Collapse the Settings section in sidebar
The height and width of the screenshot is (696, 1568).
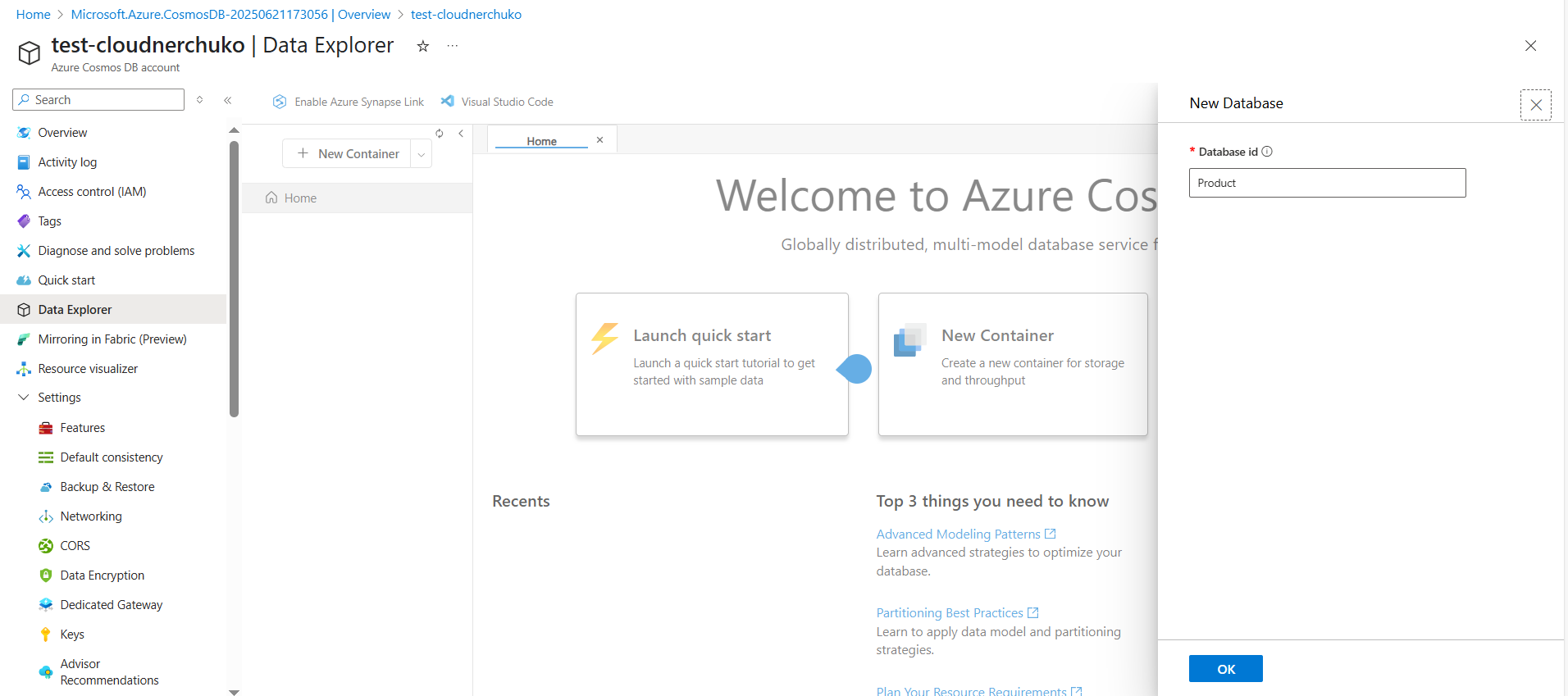(23, 398)
